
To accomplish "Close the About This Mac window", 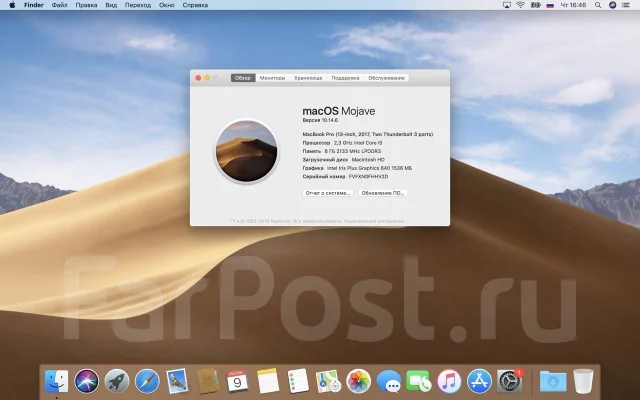I will pyautogui.click(x=198, y=78).
